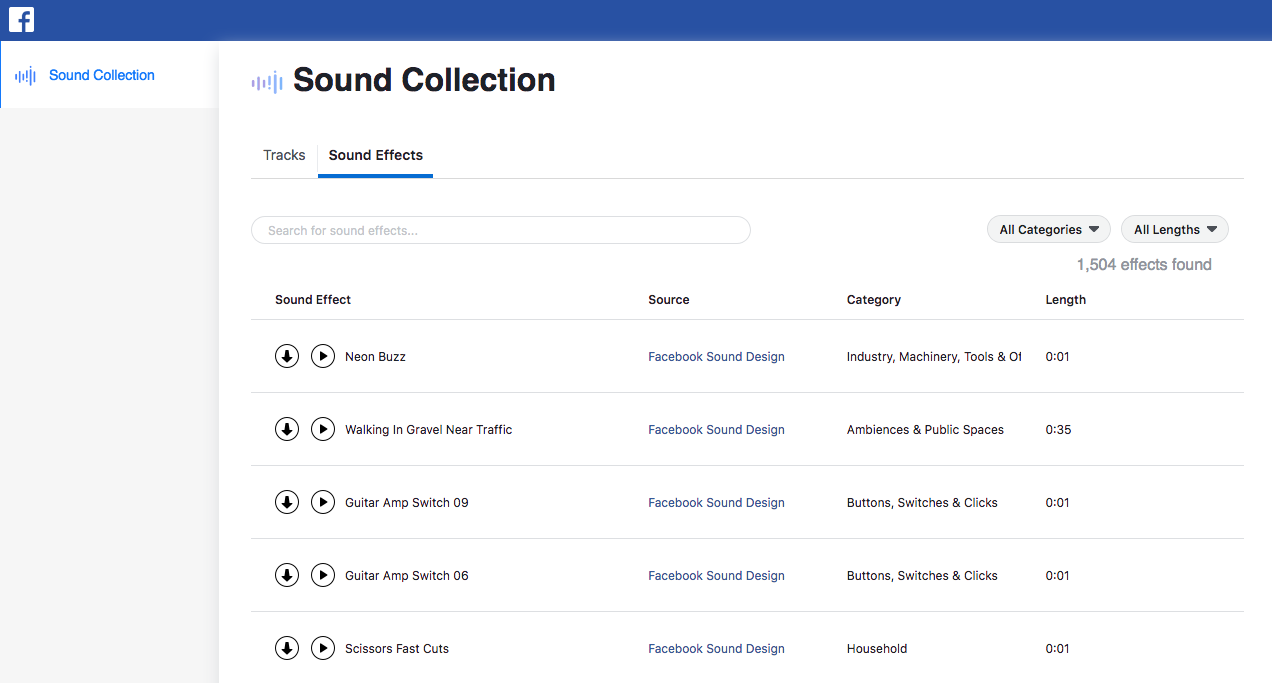Viewport: 1272px width, 683px height.
Task: Click the Guitar Amp Switch 06 title
Action: pos(407,576)
